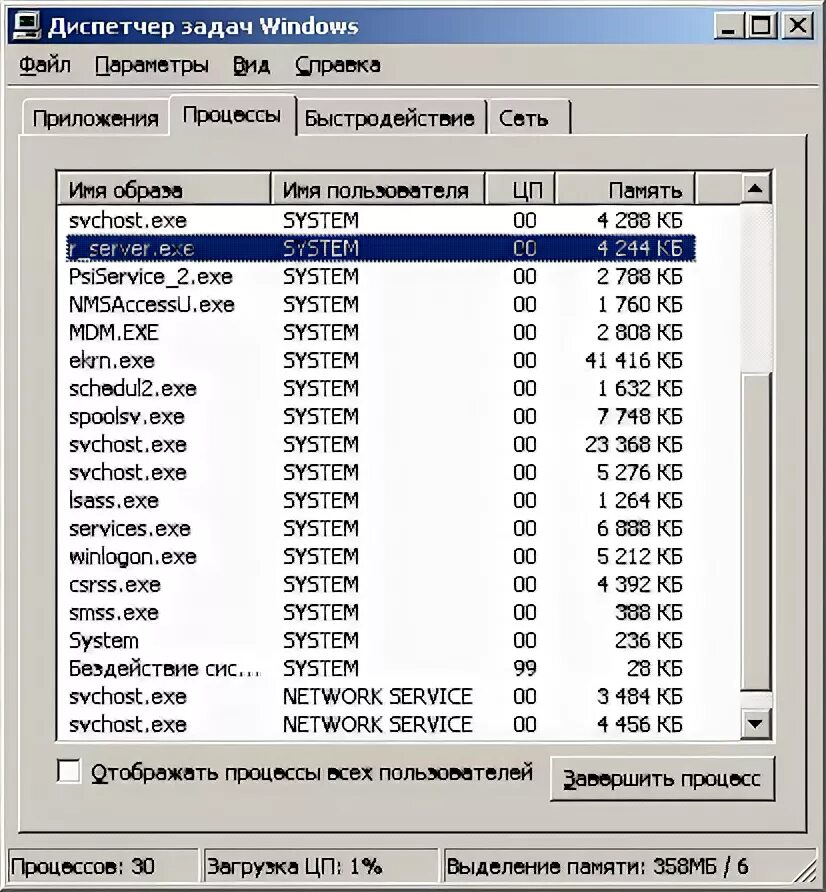Sort by Имя пользователя column header

pyautogui.click(x=377, y=189)
